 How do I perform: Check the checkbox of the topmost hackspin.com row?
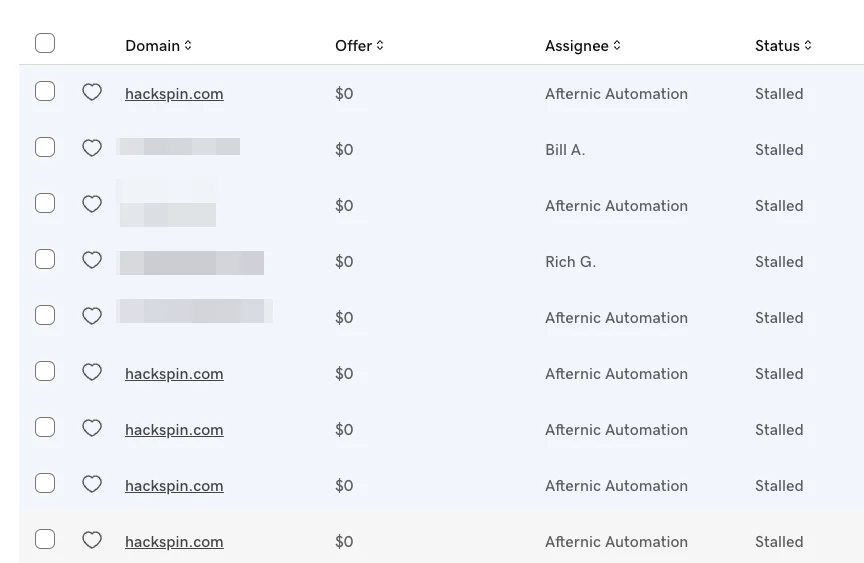[x=45, y=91]
